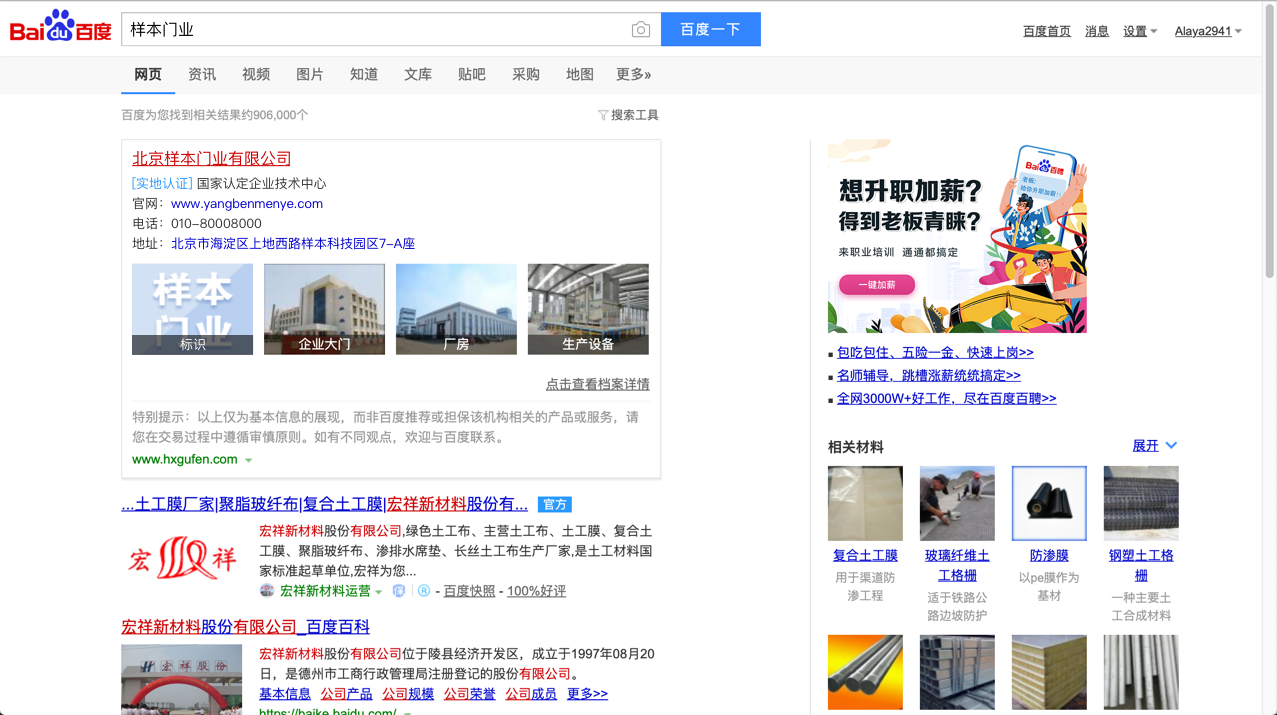Click the shield verification icon in result
Screen dimensions: 1277x715
(x=399, y=591)
